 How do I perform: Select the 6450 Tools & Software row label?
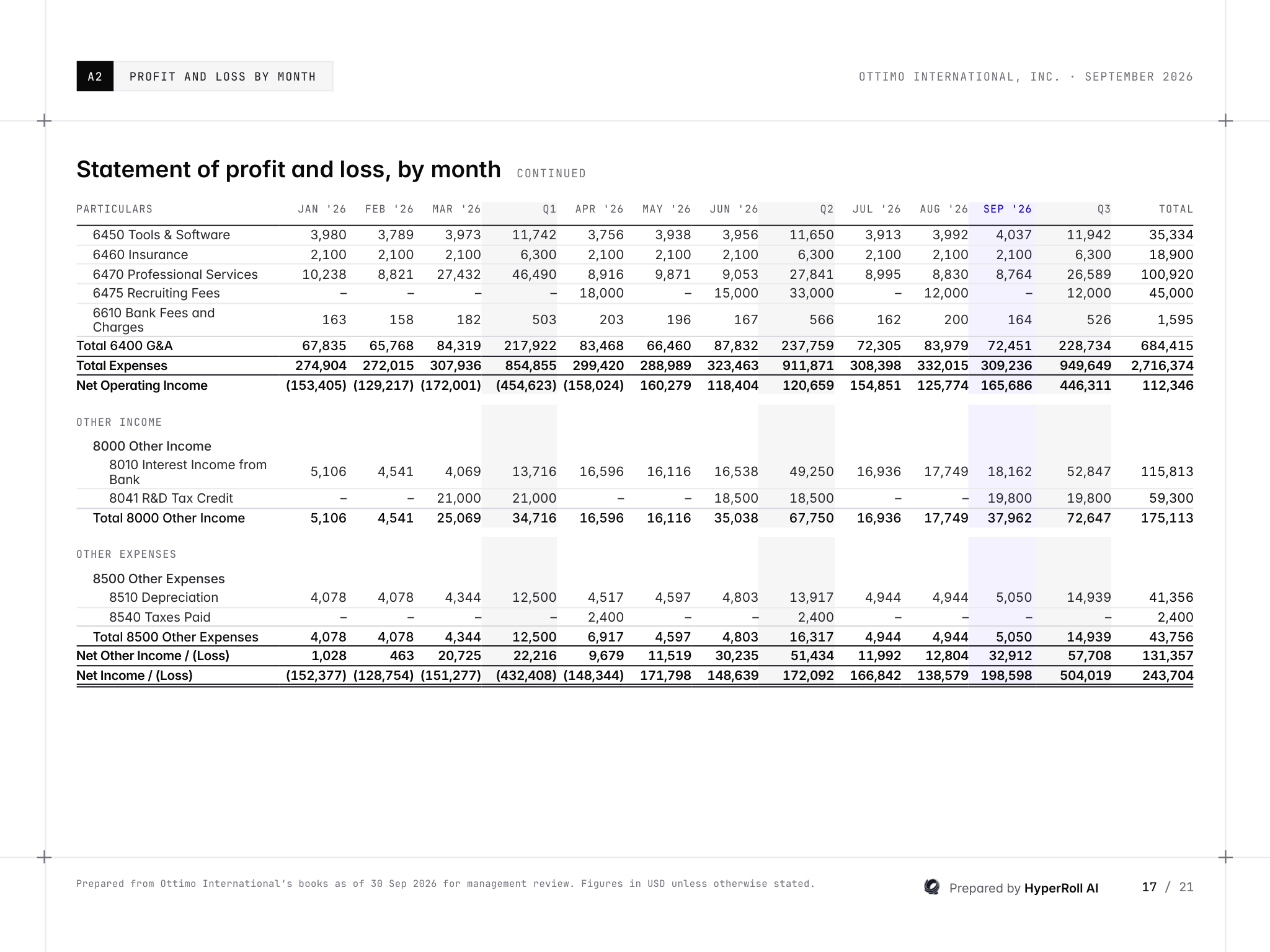[x=161, y=235]
